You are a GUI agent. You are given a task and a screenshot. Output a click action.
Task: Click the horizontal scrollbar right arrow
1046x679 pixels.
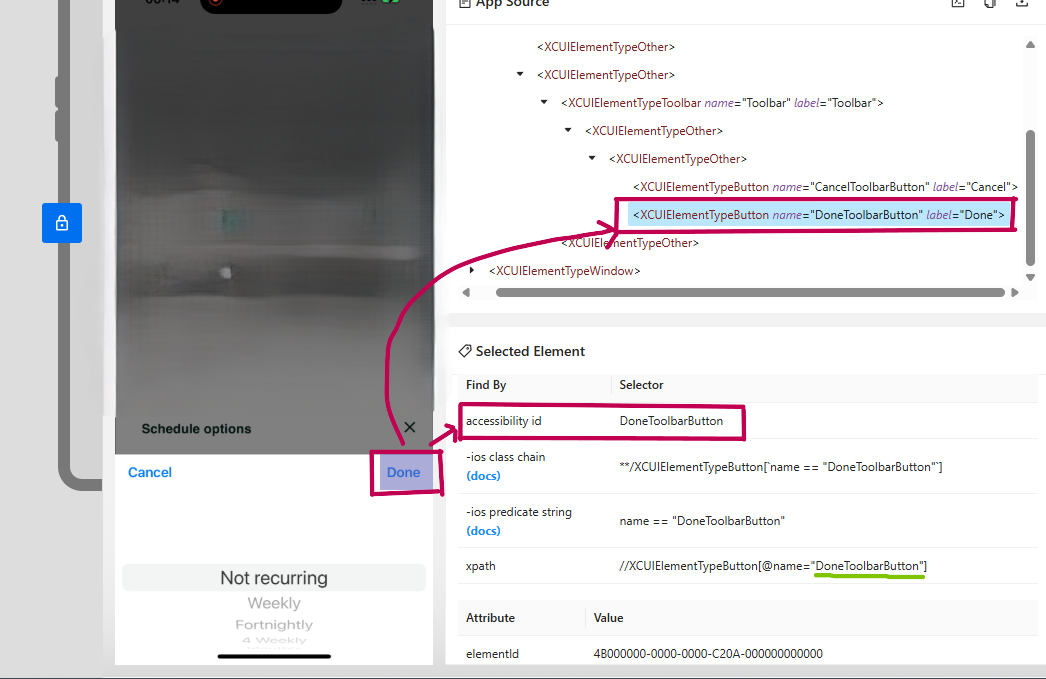point(1015,293)
